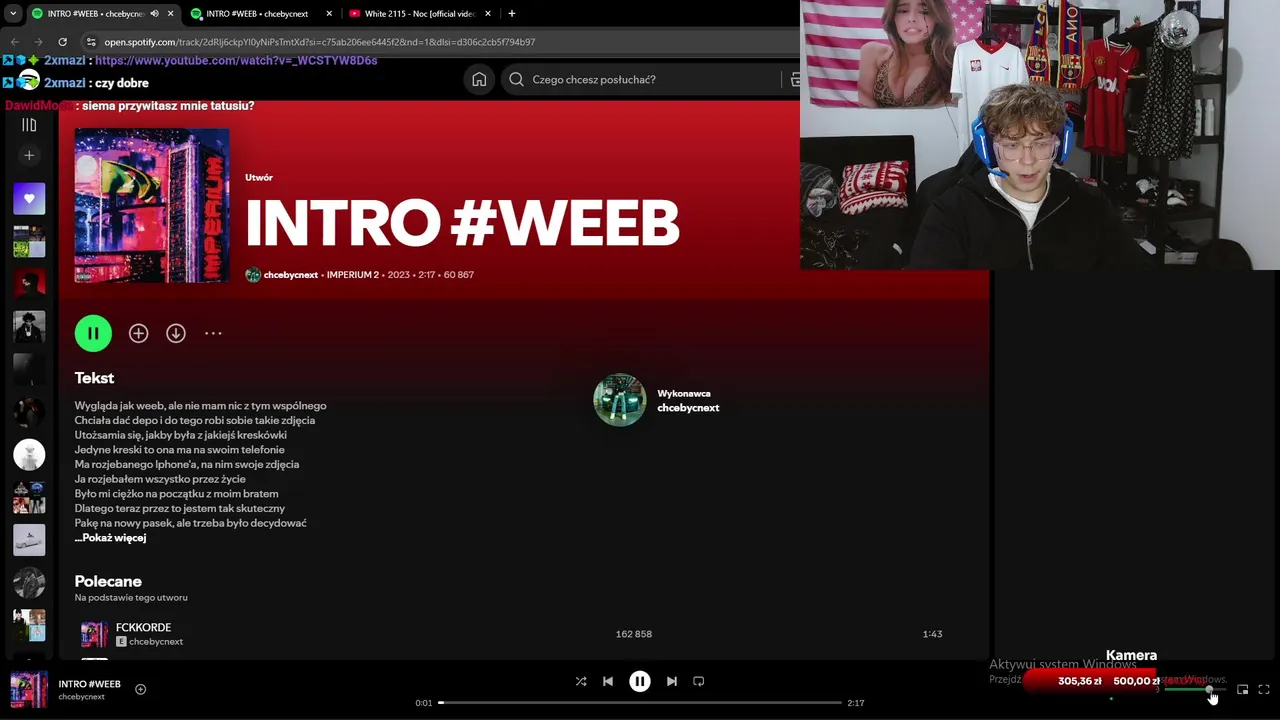This screenshot has height=720, width=1280.
Task: Skip to the previous track
Action: coord(608,681)
